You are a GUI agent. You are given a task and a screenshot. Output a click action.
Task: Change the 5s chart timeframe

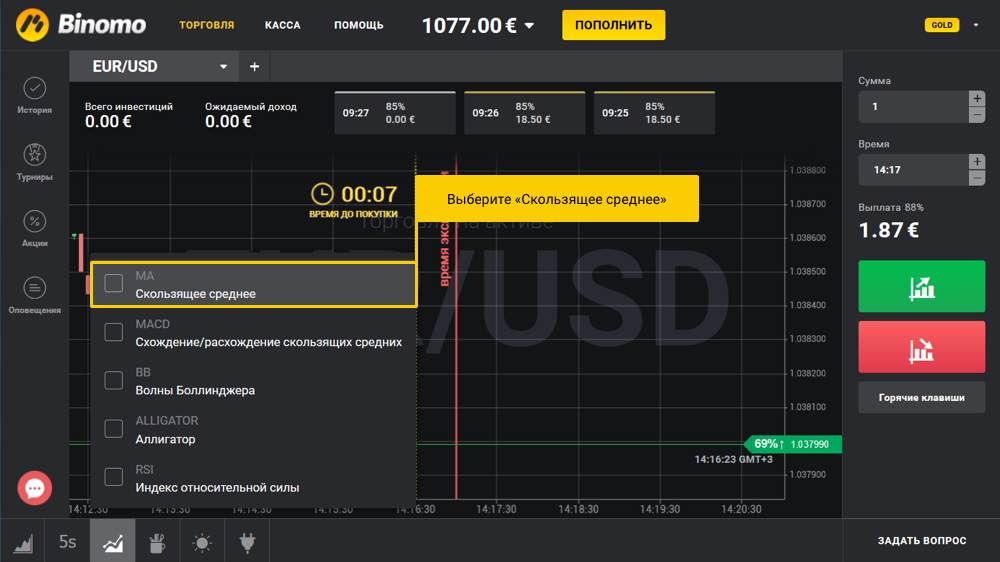[68, 542]
